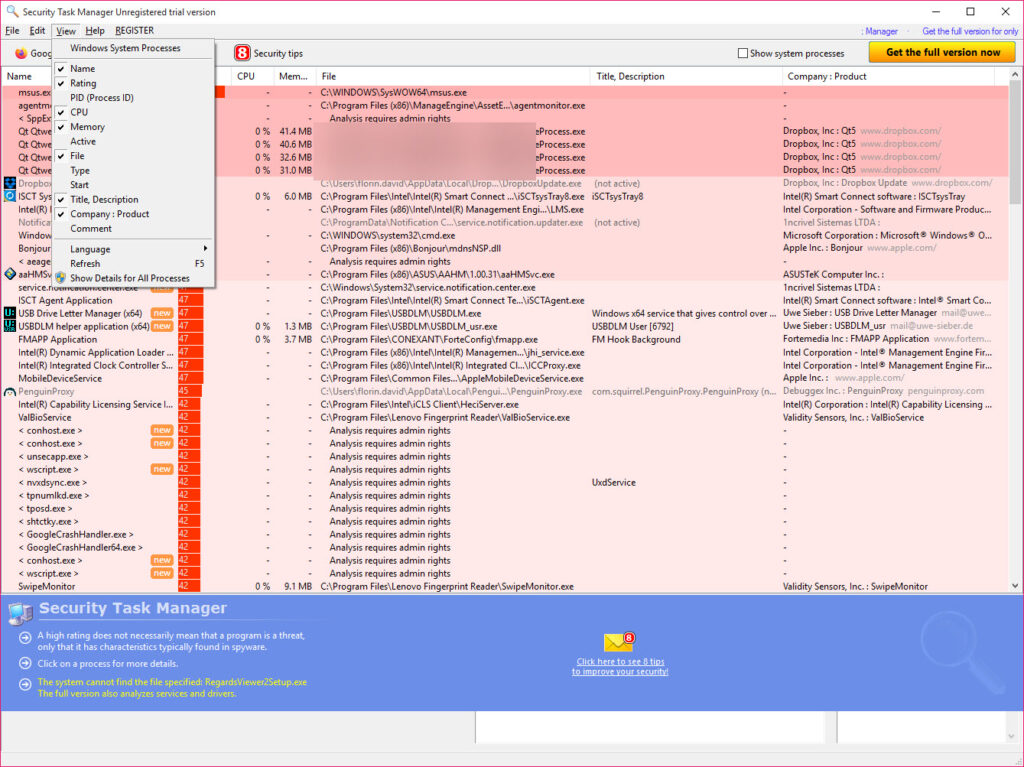Sort by the File column header
This screenshot has height=767, width=1024.
453,76
